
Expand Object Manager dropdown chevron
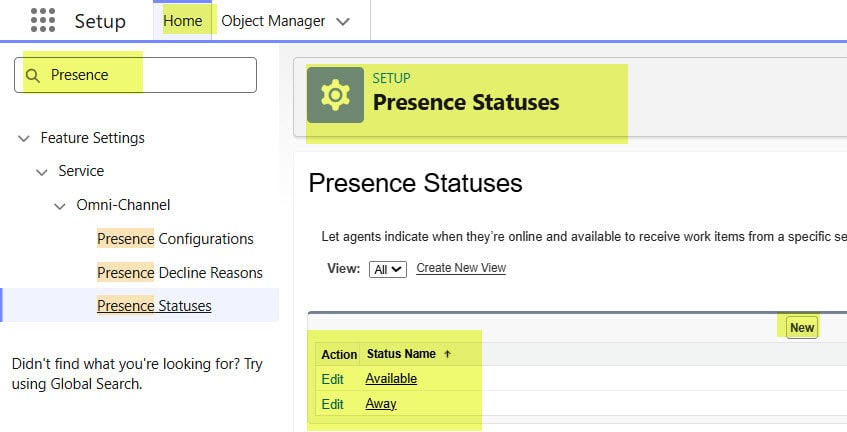(343, 22)
